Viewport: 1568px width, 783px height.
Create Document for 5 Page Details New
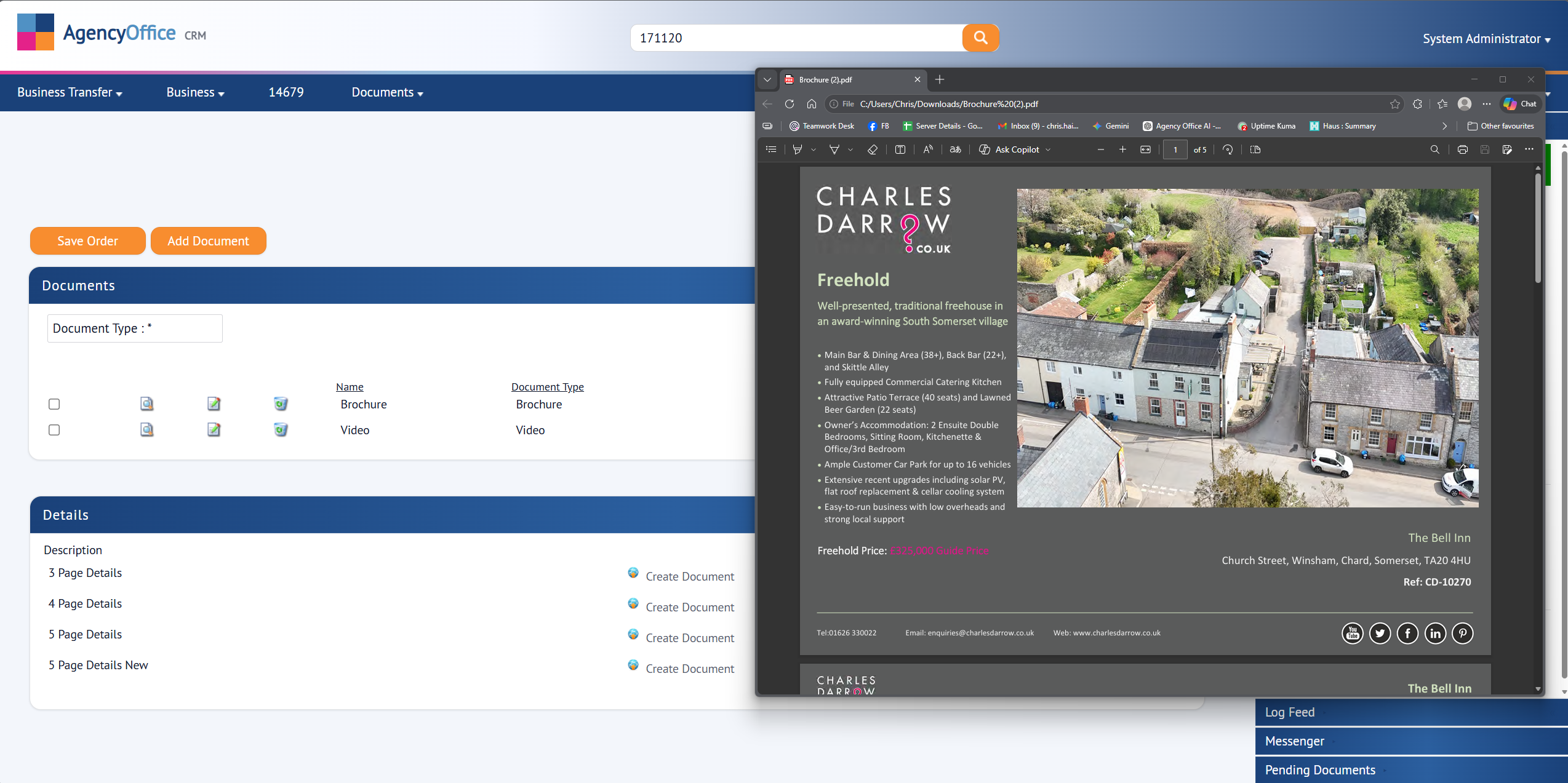[x=689, y=669]
